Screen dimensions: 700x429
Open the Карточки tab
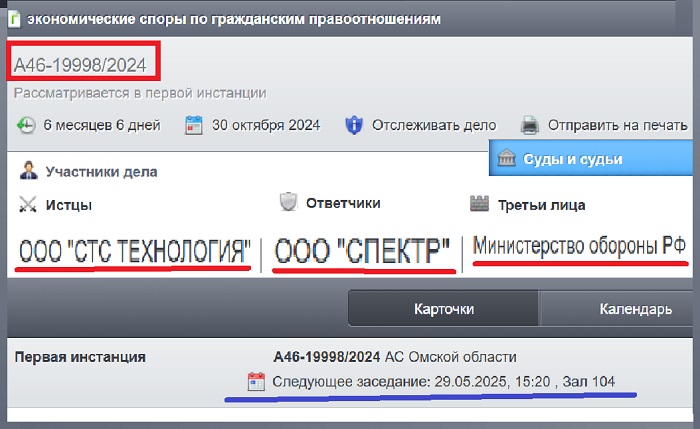[x=443, y=308]
